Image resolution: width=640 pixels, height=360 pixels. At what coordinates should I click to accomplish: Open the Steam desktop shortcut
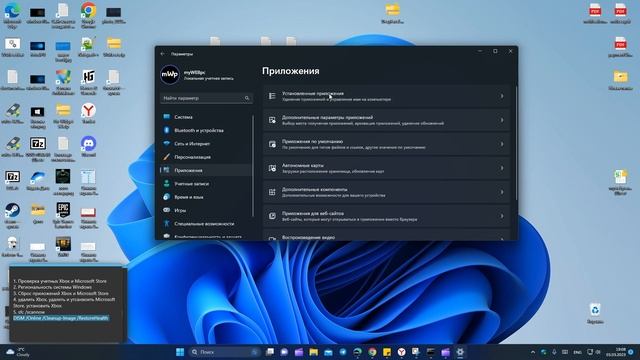tap(12, 215)
